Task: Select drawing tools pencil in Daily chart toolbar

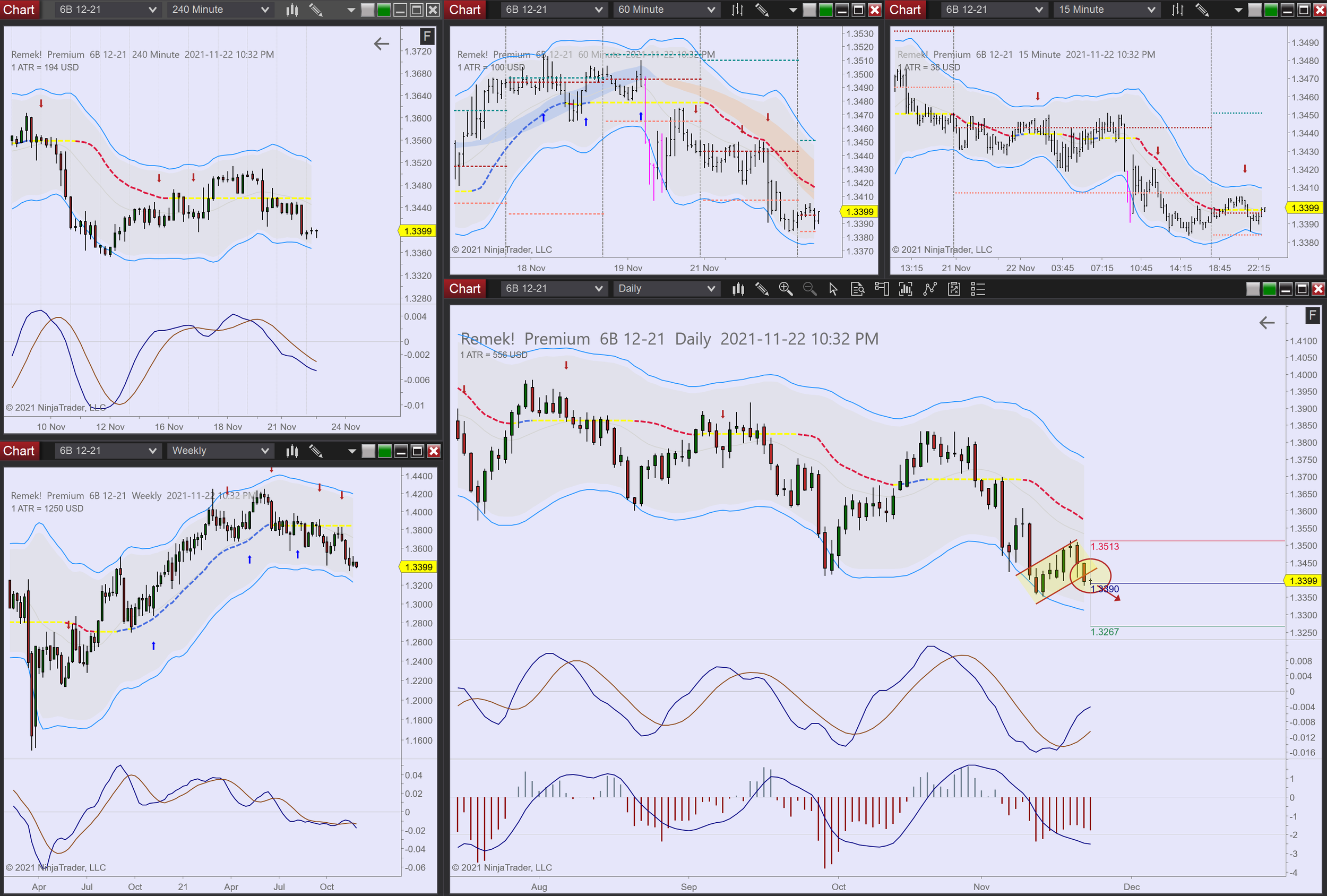Action: [762, 289]
